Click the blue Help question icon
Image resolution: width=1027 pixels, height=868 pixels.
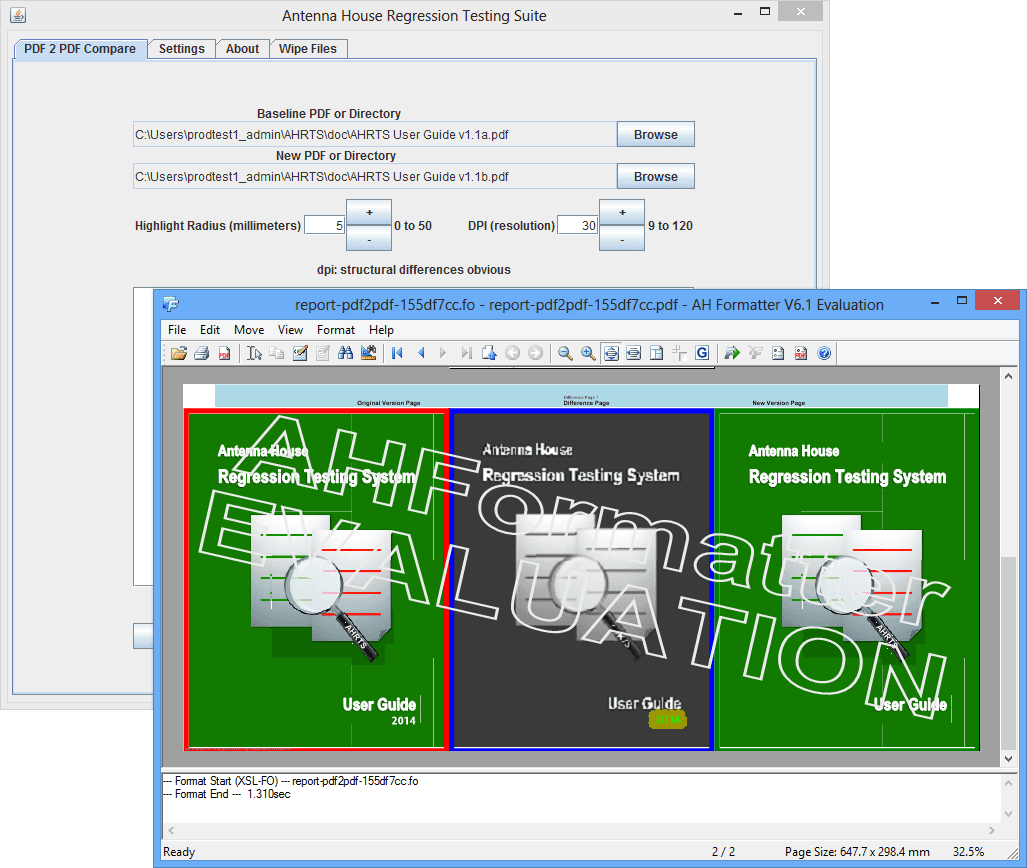tap(824, 353)
